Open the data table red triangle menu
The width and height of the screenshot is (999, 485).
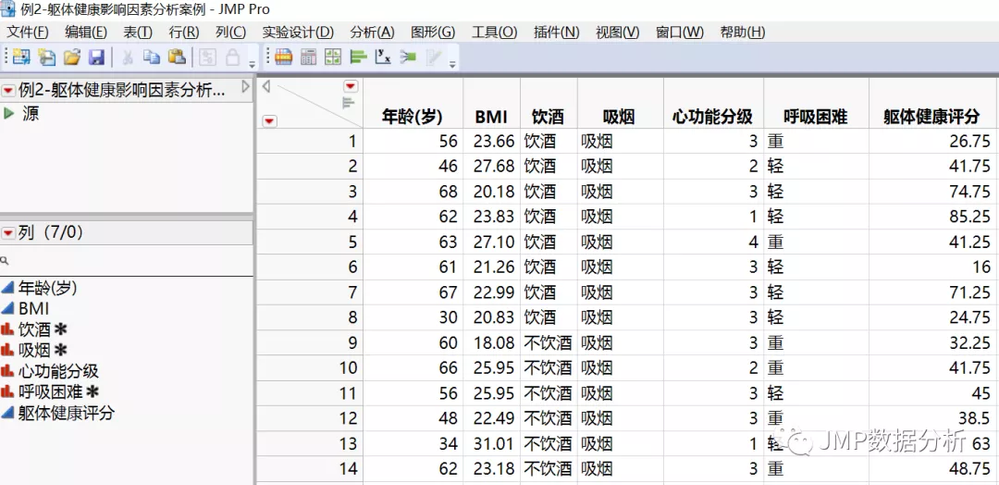click(8, 90)
